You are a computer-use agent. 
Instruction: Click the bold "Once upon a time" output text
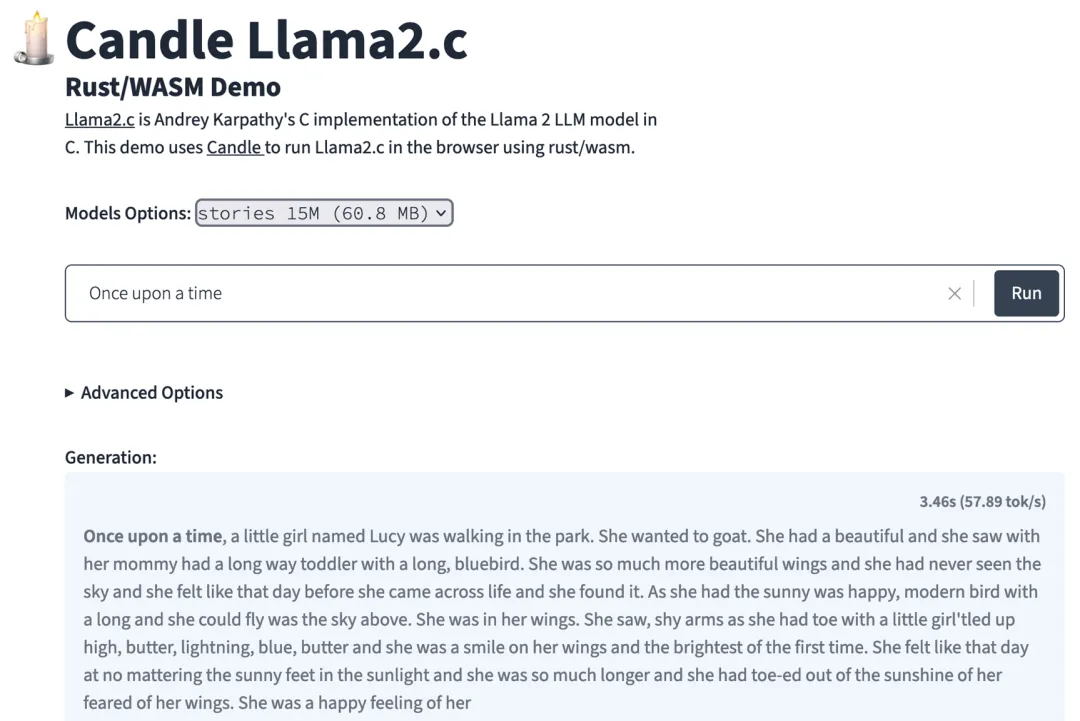153,536
